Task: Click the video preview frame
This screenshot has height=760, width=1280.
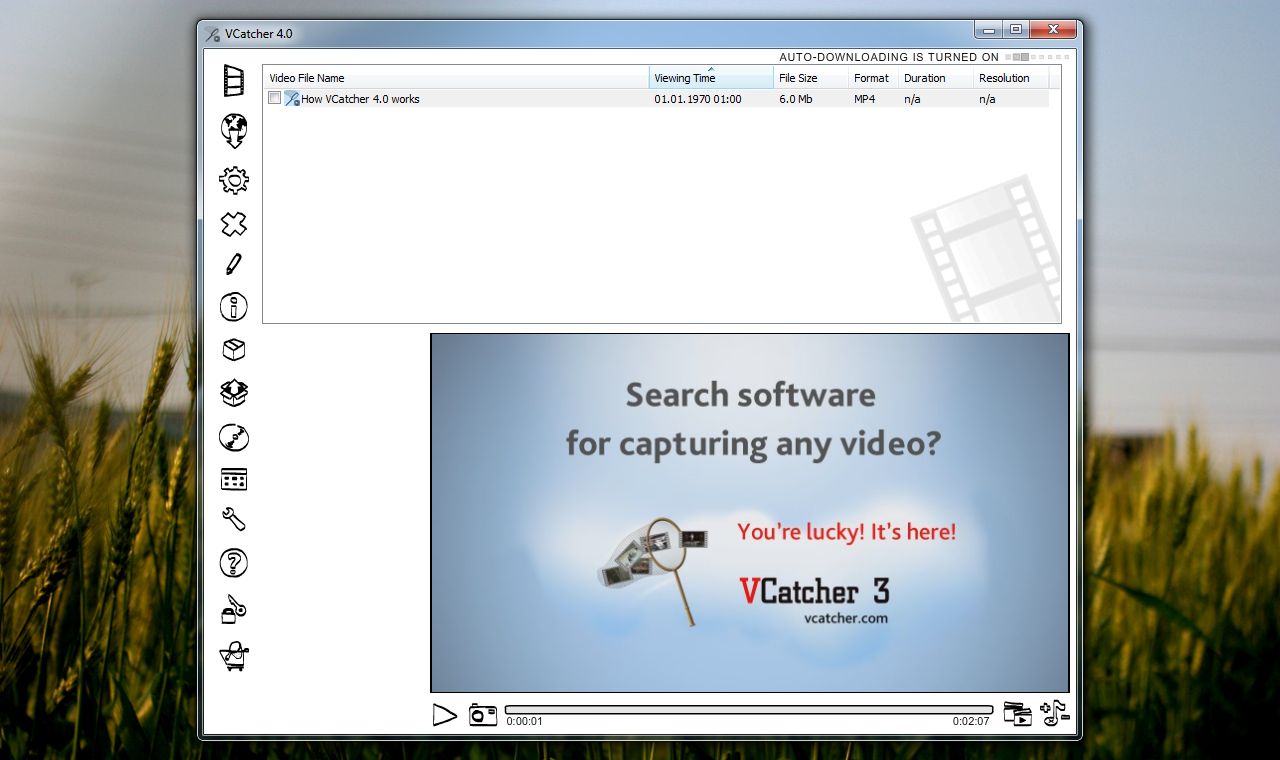Action: pyautogui.click(x=750, y=513)
